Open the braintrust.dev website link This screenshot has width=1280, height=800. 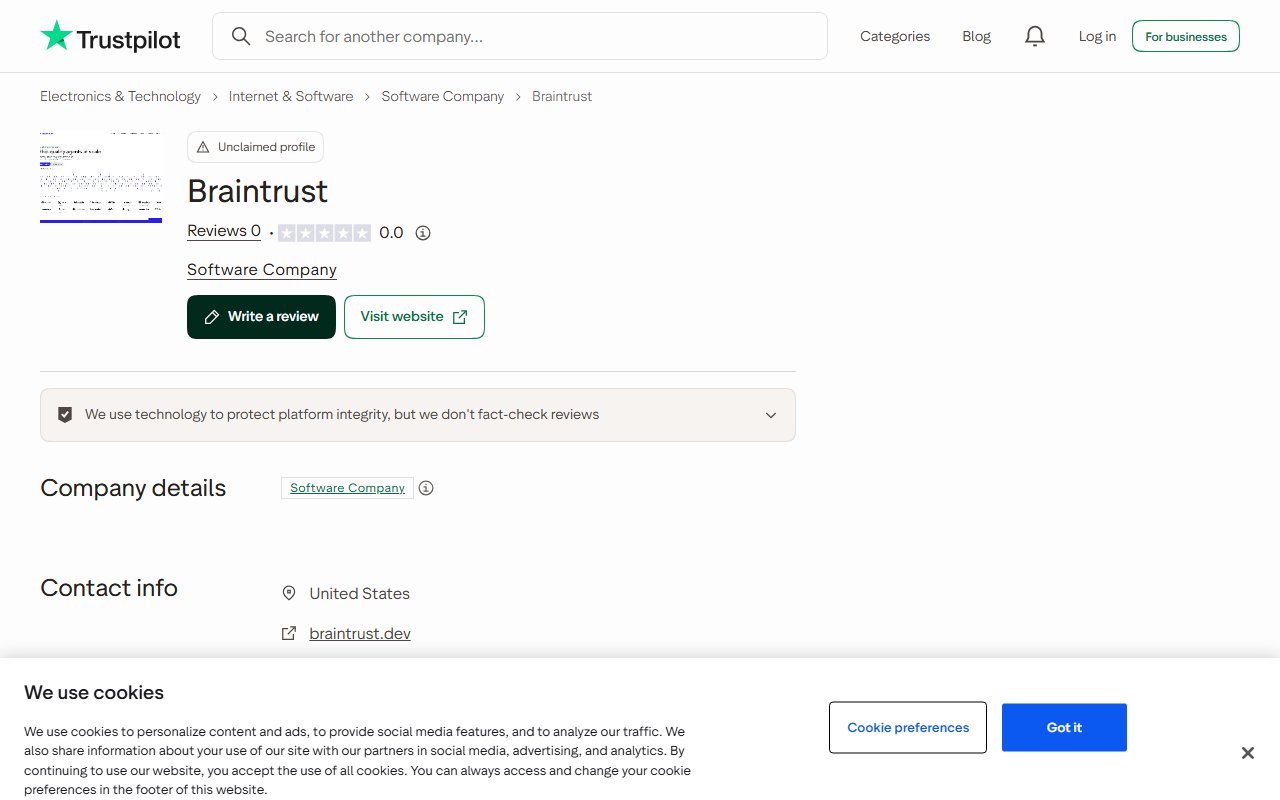[360, 634]
